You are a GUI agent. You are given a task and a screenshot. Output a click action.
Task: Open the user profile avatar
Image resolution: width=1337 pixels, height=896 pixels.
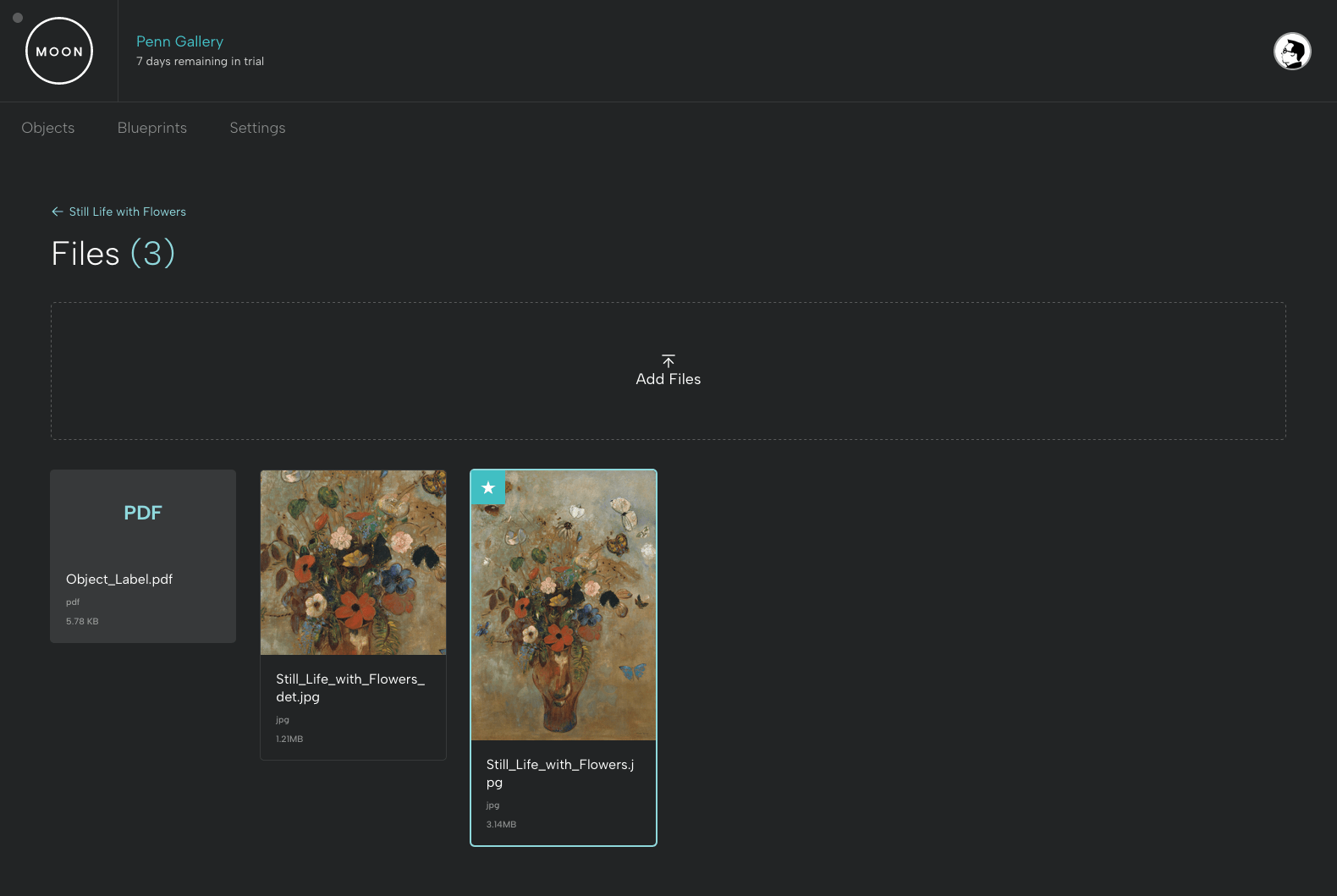1292,52
